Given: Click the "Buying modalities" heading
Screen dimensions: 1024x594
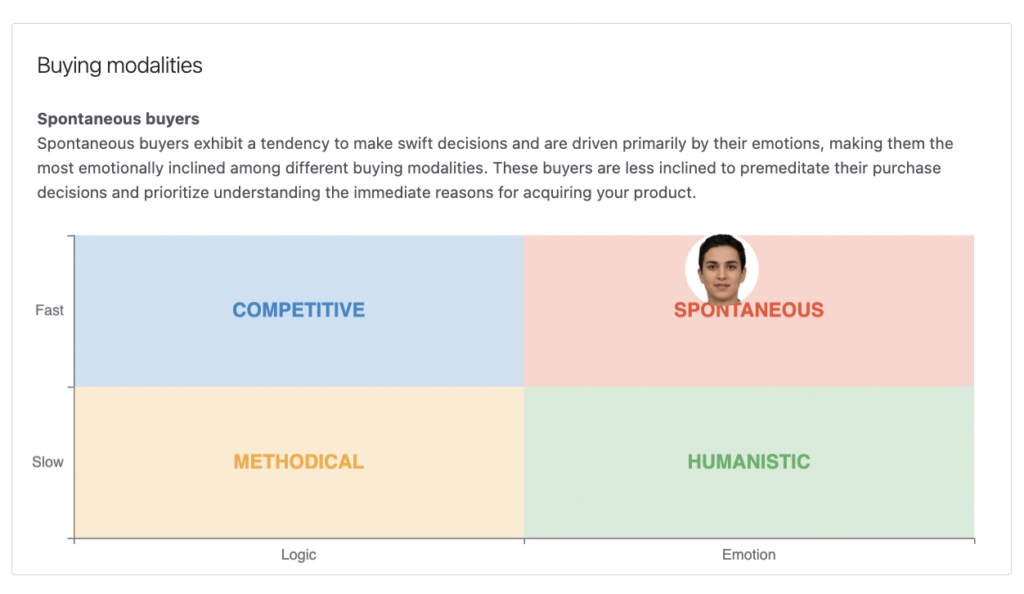Looking at the screenshot, I should (x=120, y=66).
